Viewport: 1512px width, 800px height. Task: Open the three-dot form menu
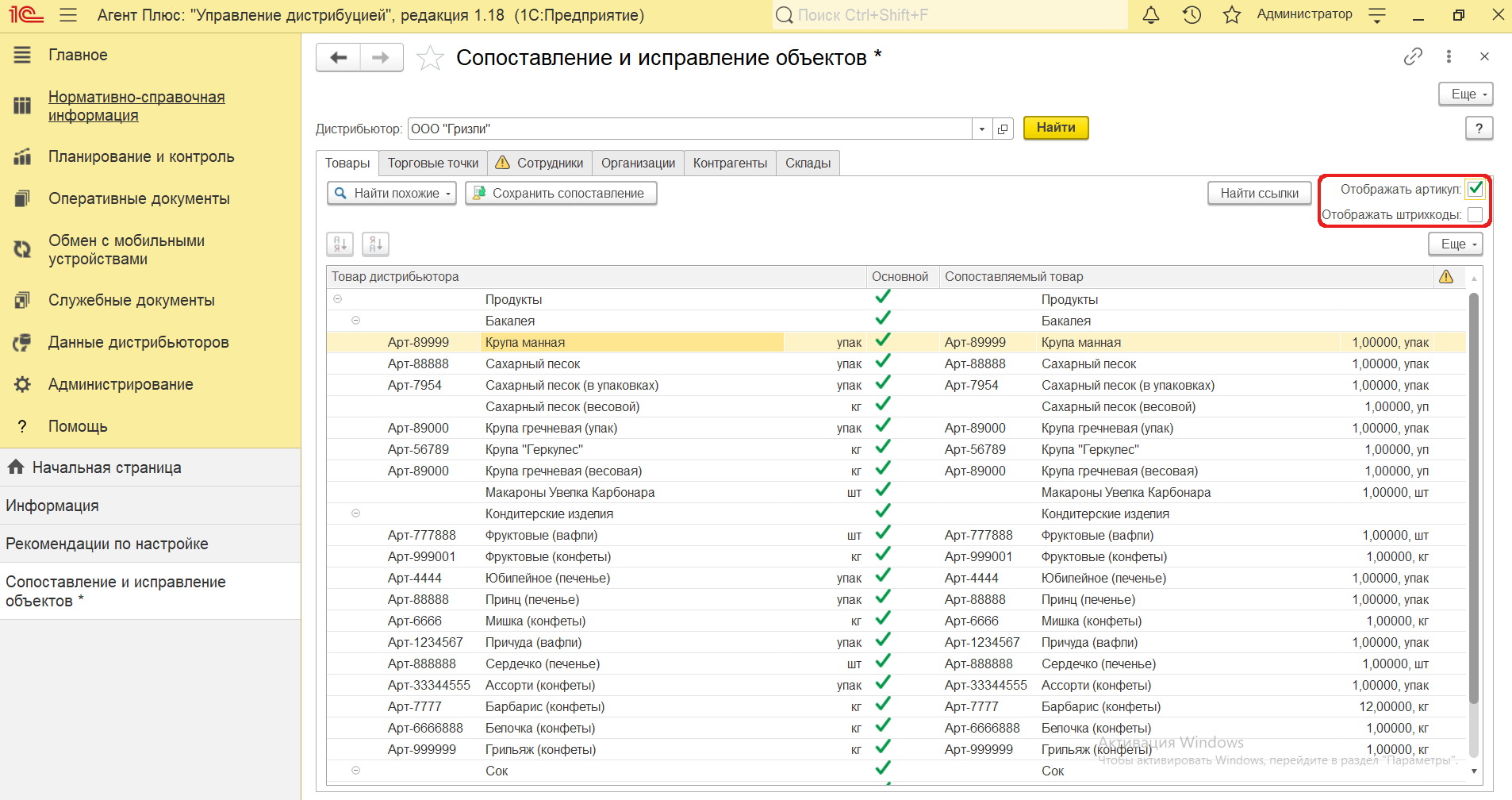click(1449, 56)
